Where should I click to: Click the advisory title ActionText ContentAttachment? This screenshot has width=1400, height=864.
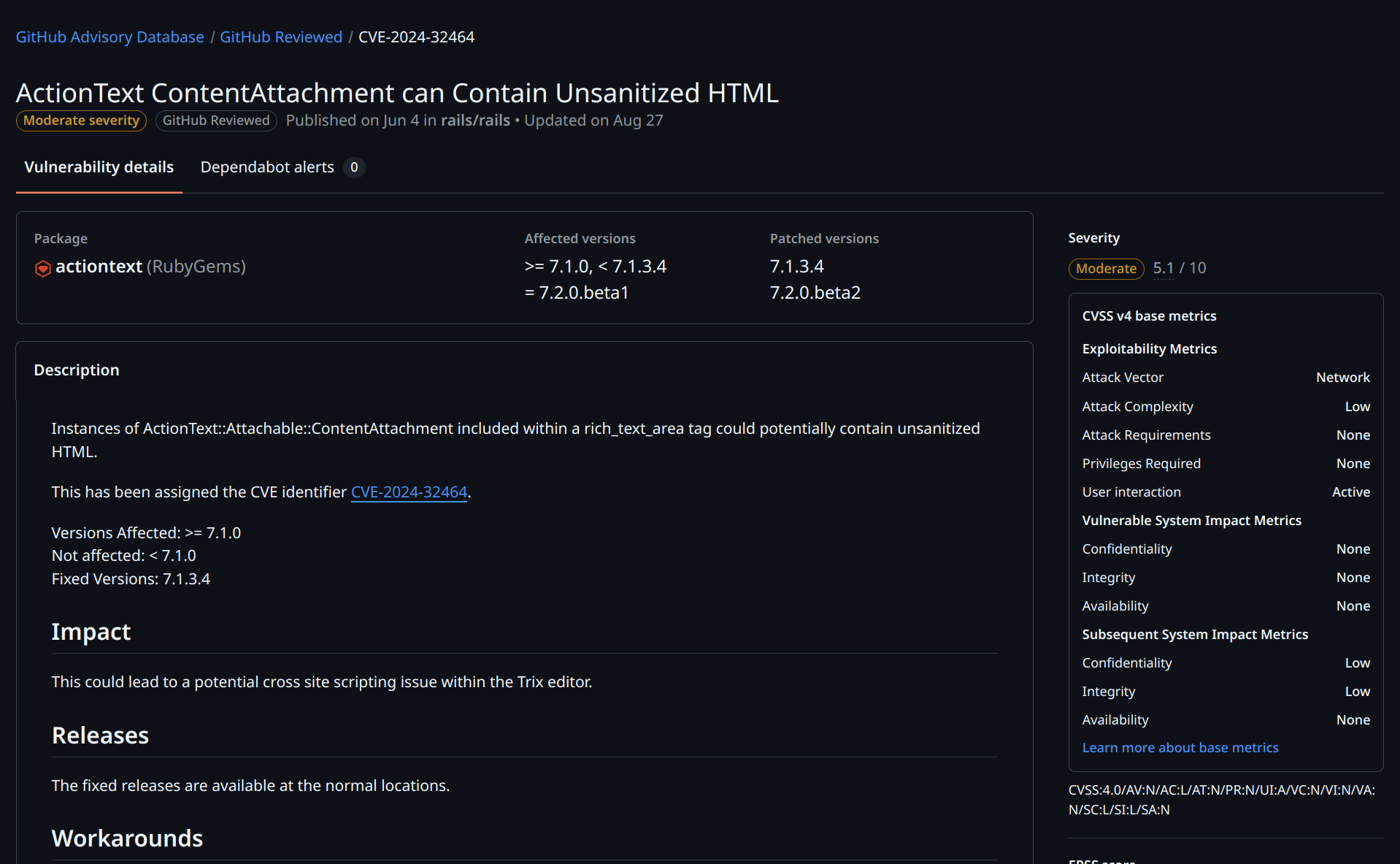pos(397,93)
